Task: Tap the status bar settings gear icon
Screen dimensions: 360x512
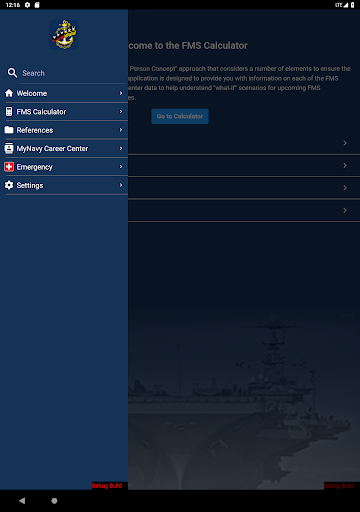Action: click(27, 5)
